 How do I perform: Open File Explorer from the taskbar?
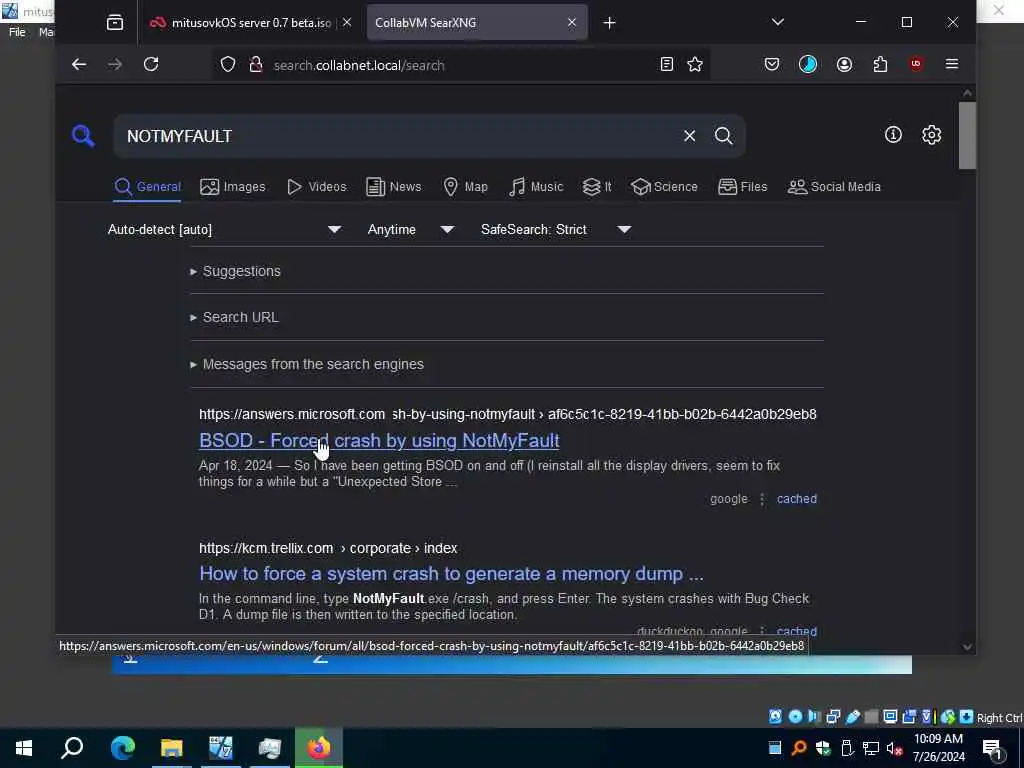[171, 748]
